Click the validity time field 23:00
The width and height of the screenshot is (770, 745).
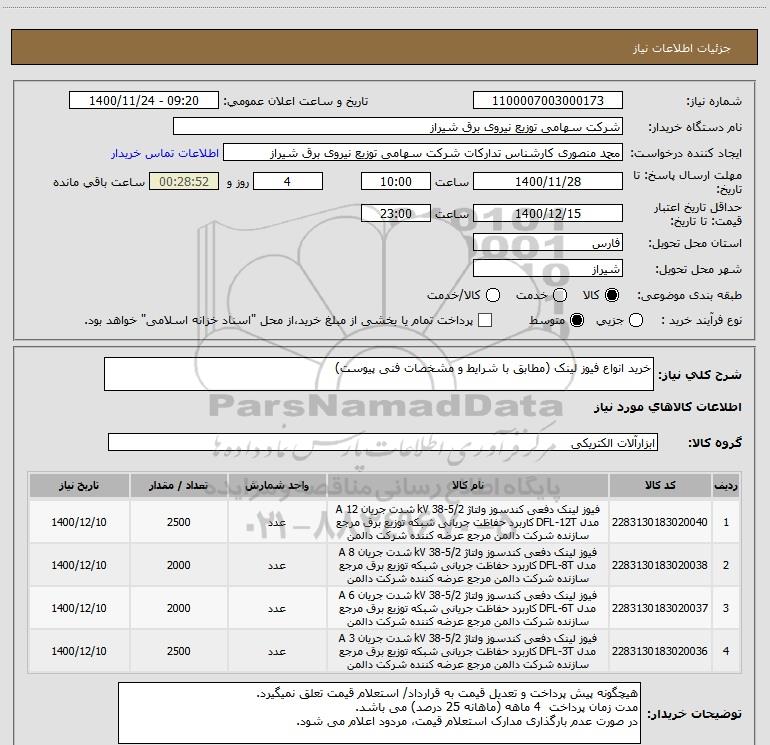point(396,214)
